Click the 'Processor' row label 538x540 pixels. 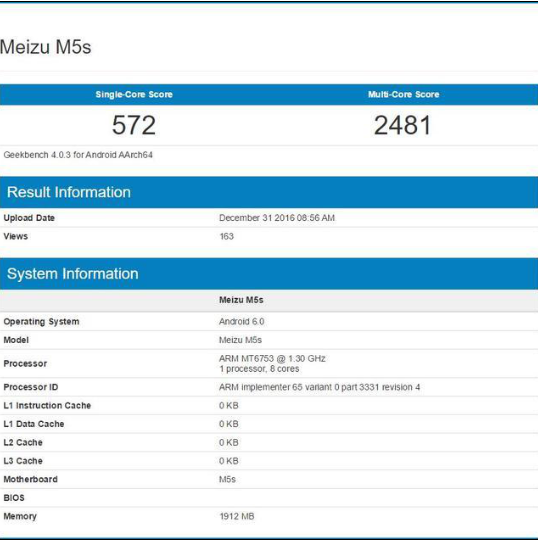pyautogui.click(x=25, y=364)
